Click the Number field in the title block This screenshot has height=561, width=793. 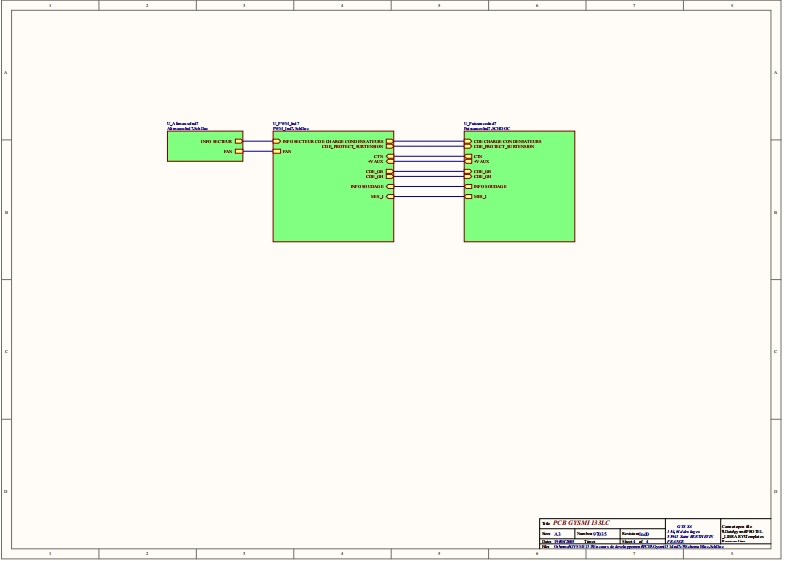(597, 534)
